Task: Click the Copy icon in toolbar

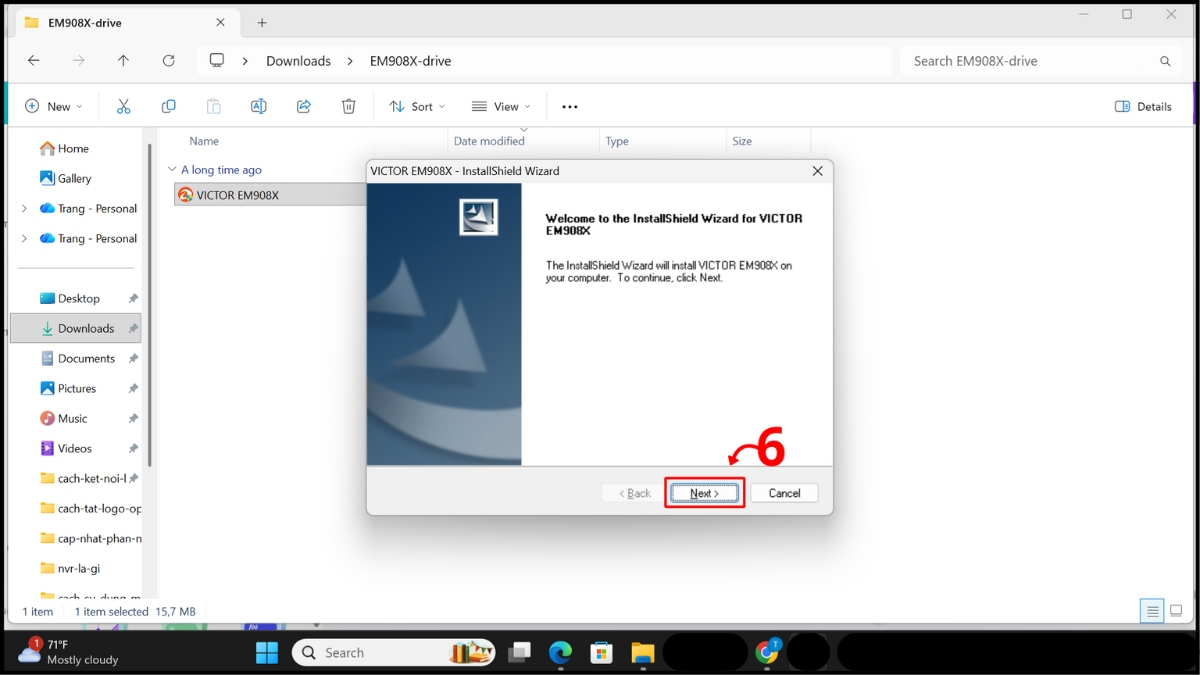Action: point(169,106)
